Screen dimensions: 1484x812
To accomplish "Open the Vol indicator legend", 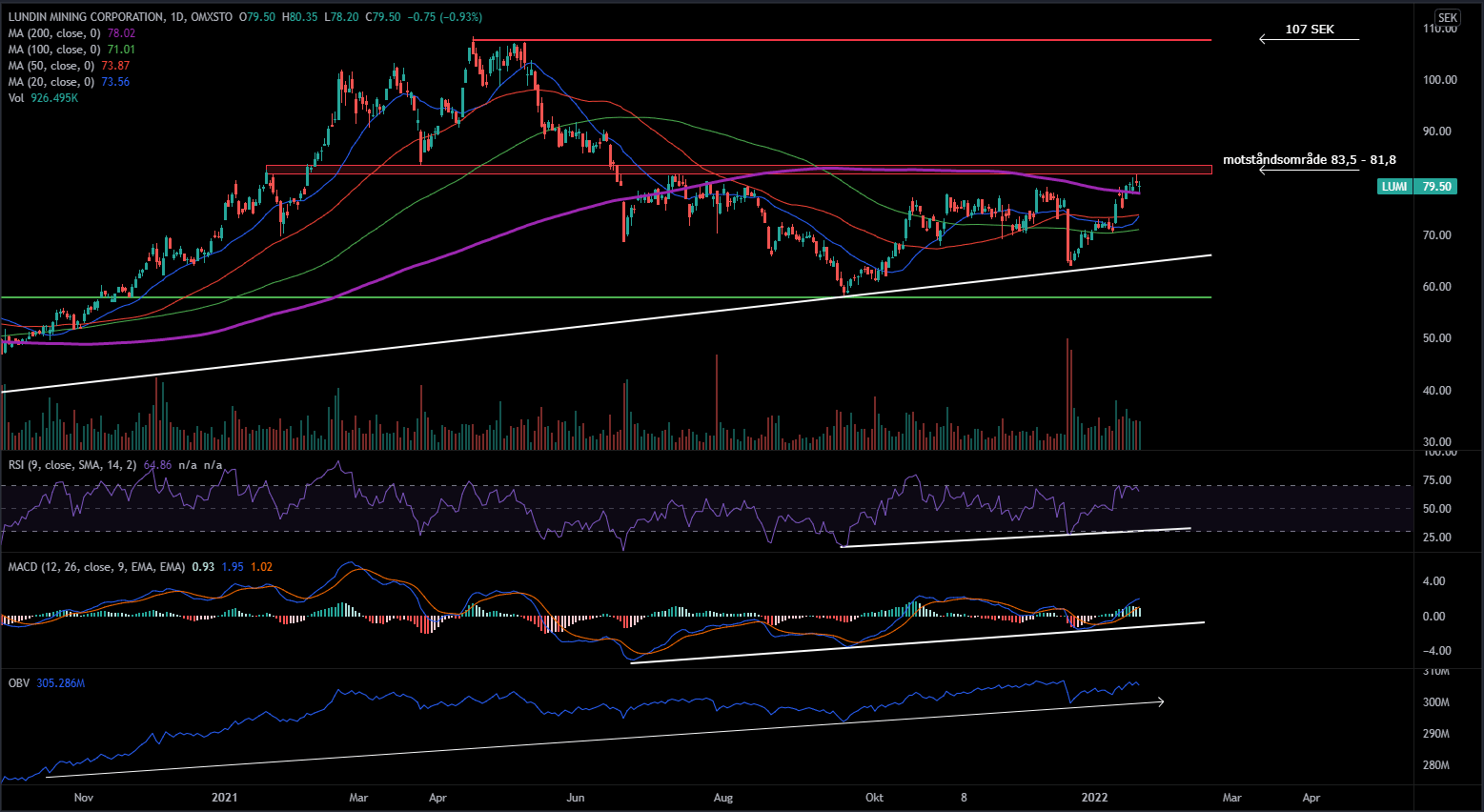I will 17,98.
